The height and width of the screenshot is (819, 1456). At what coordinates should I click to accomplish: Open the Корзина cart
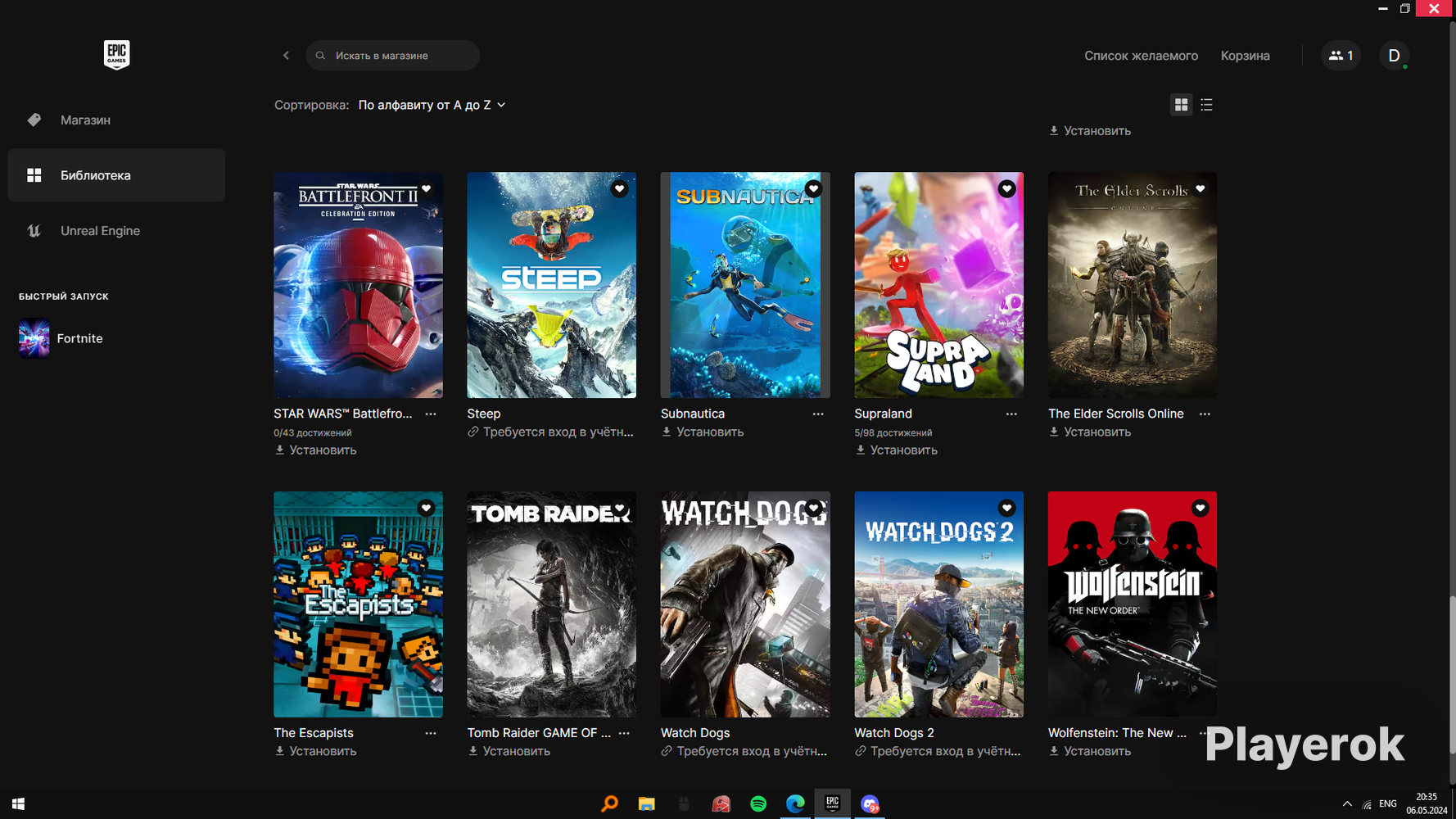pyautogui.click(x=1245, y=56)
